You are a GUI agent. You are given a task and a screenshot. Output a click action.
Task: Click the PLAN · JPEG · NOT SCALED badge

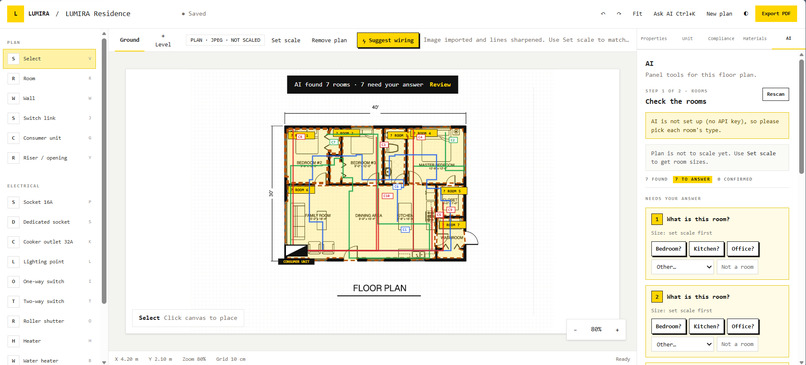point(225,40)
